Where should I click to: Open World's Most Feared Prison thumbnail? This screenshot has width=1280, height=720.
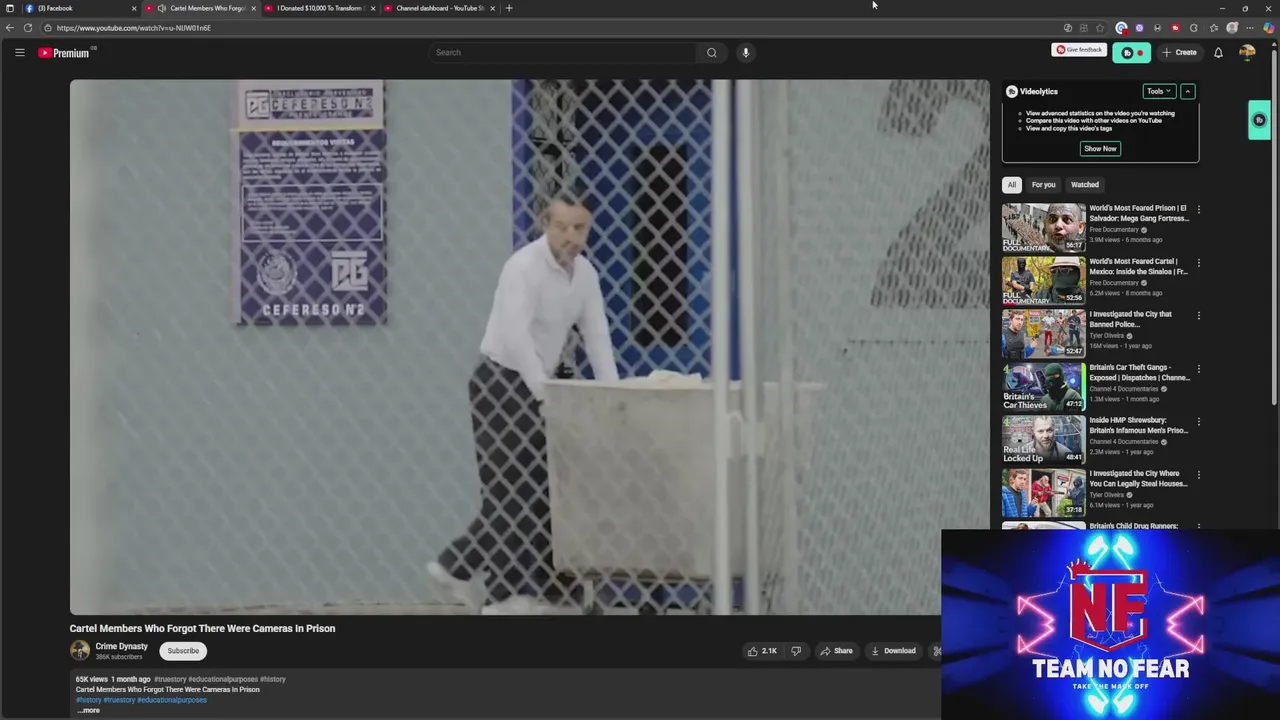click(x=1043, y=228)
